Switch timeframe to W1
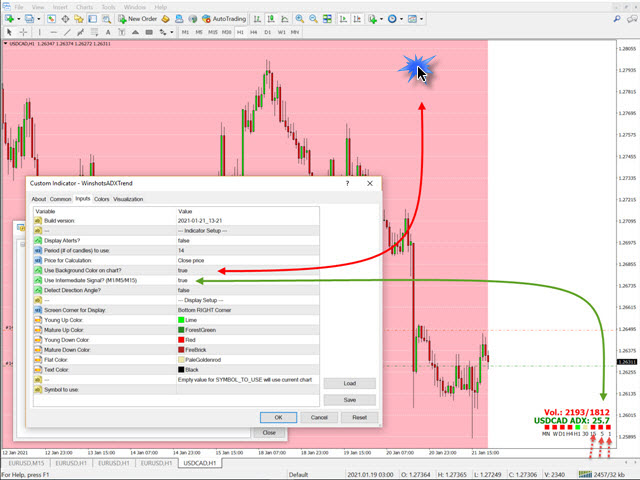This screenshot has width=640, height=480. point(281,32)
